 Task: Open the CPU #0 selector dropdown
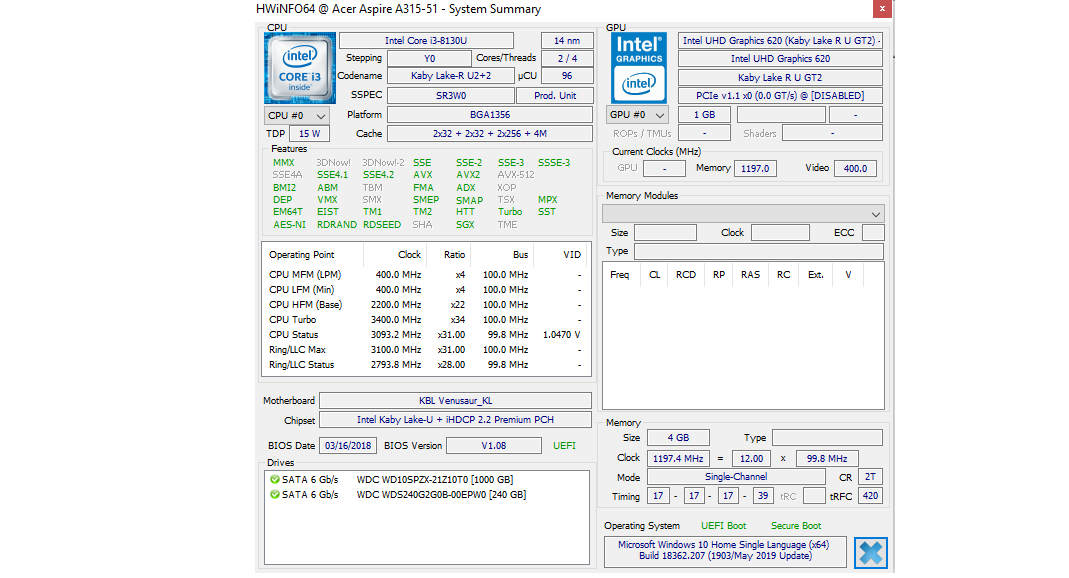297,115
